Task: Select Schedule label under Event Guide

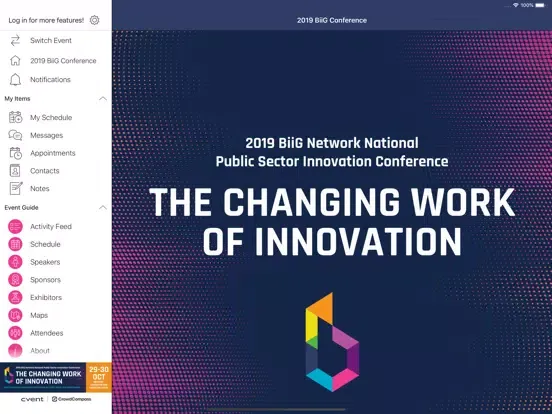Action: tap(45, 244)
